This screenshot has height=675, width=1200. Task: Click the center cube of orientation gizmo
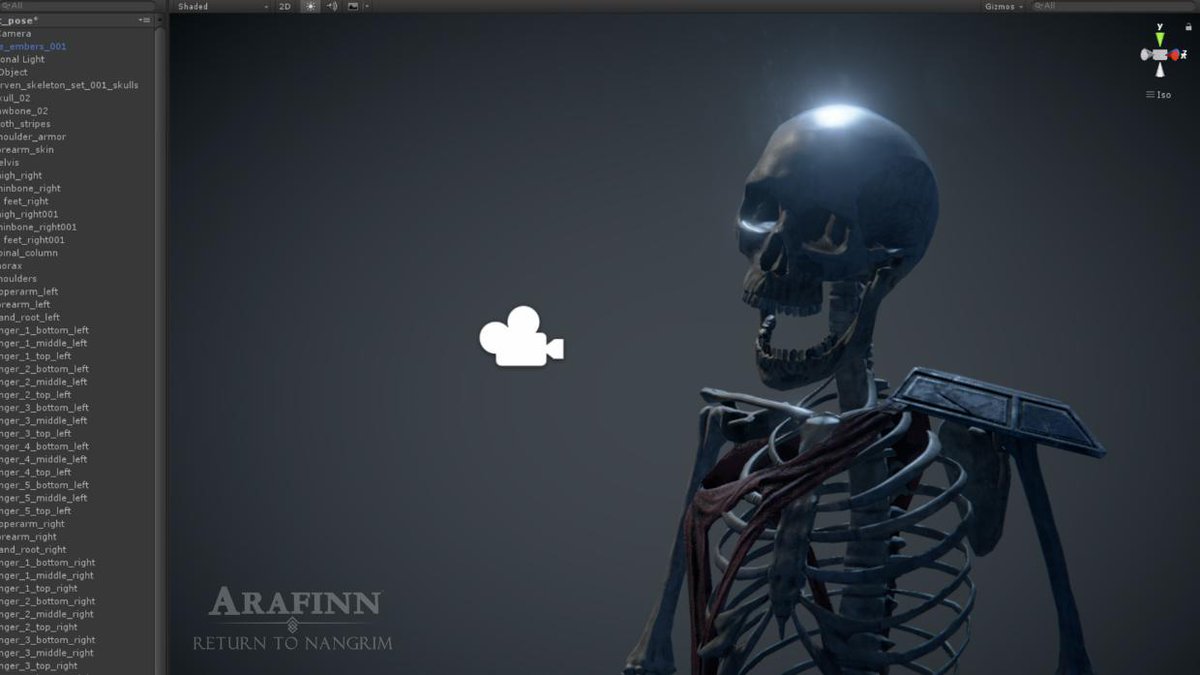(1160, 55)
